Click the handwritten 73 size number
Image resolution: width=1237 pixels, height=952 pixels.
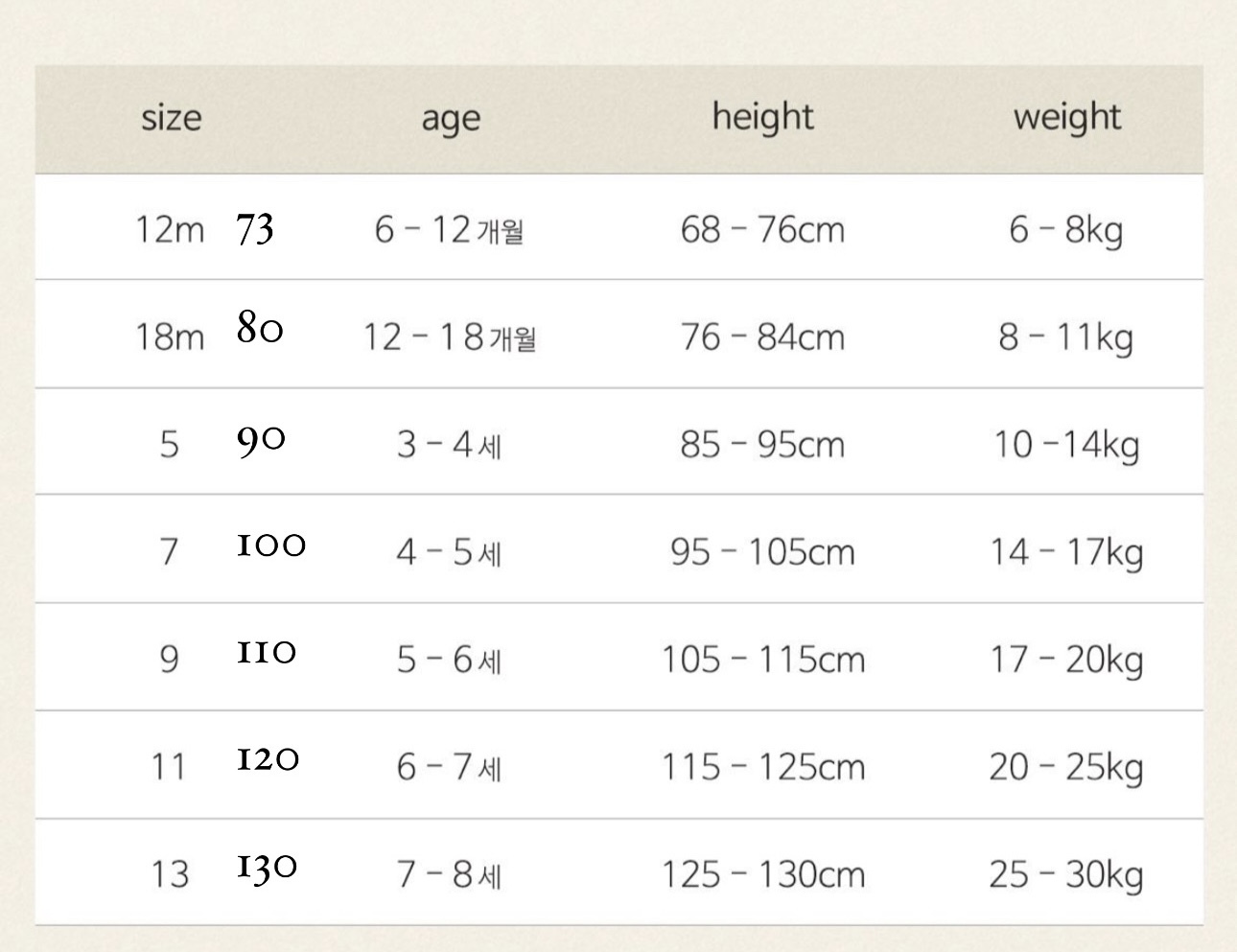[255, 230]
